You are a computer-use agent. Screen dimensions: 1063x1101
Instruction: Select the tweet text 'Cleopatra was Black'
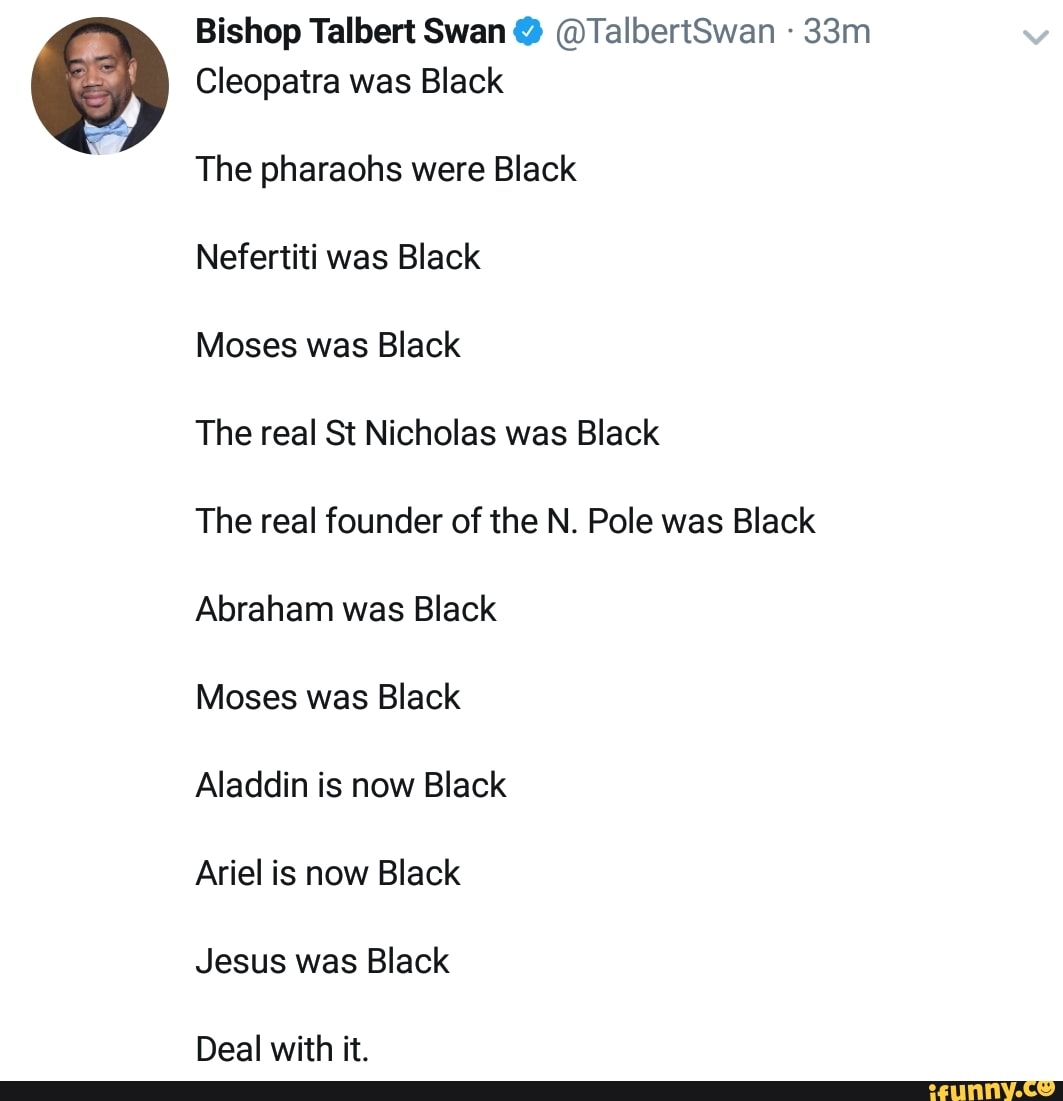[x=349, y=82]
